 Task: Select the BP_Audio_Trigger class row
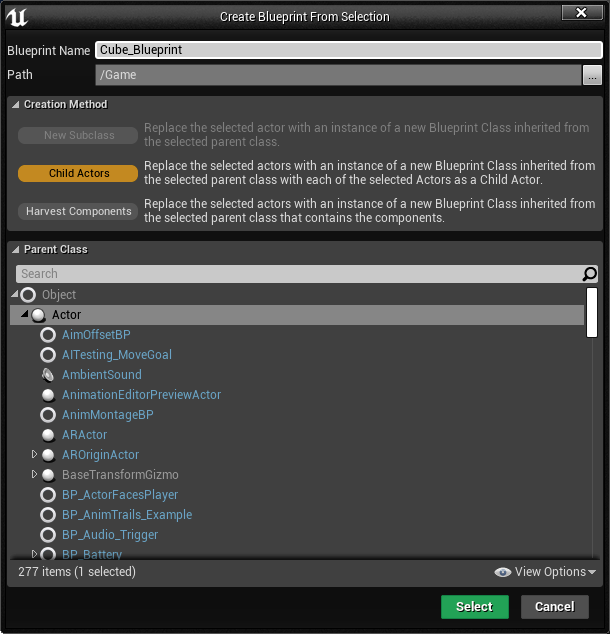[297, 535]
